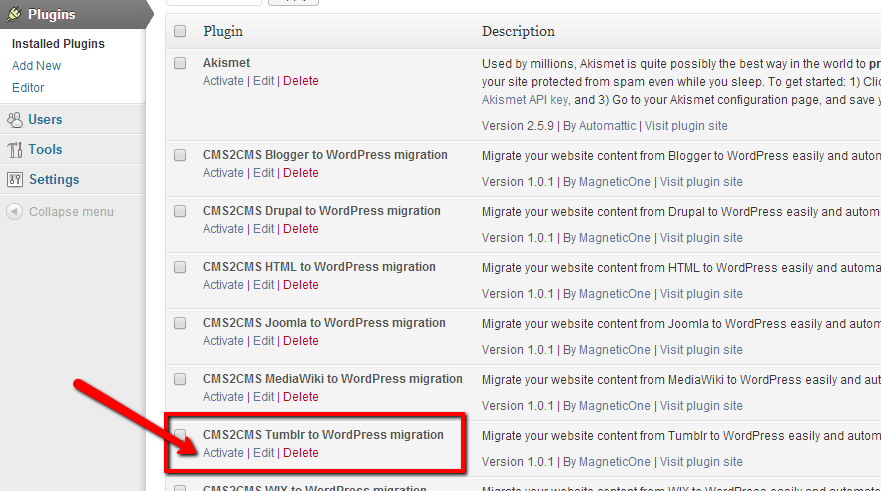Click the Settings sliders icon in sidebar
Viewport: 881px width, 491px height.
[x=15, y=180]
